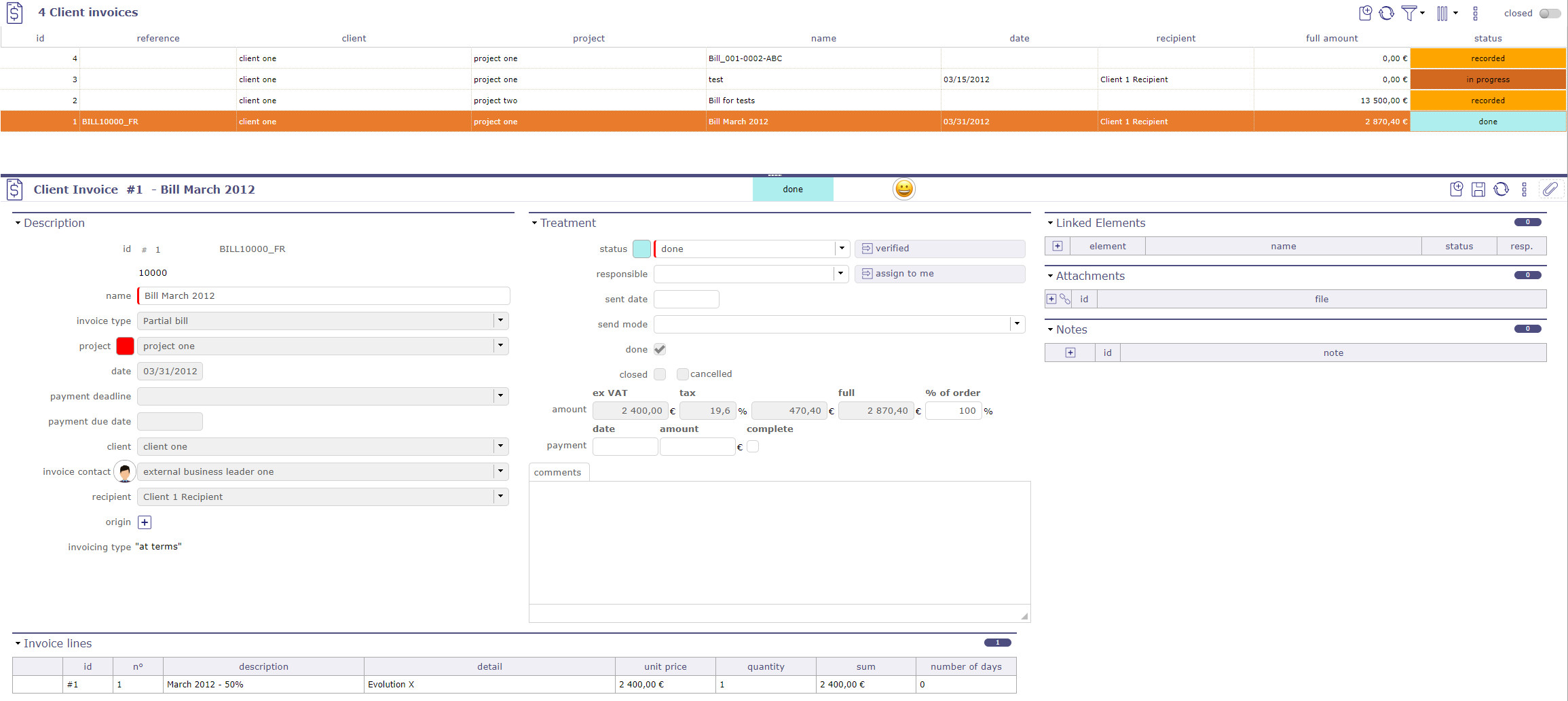Check the cancelled checkbox

tap(682, 374)
